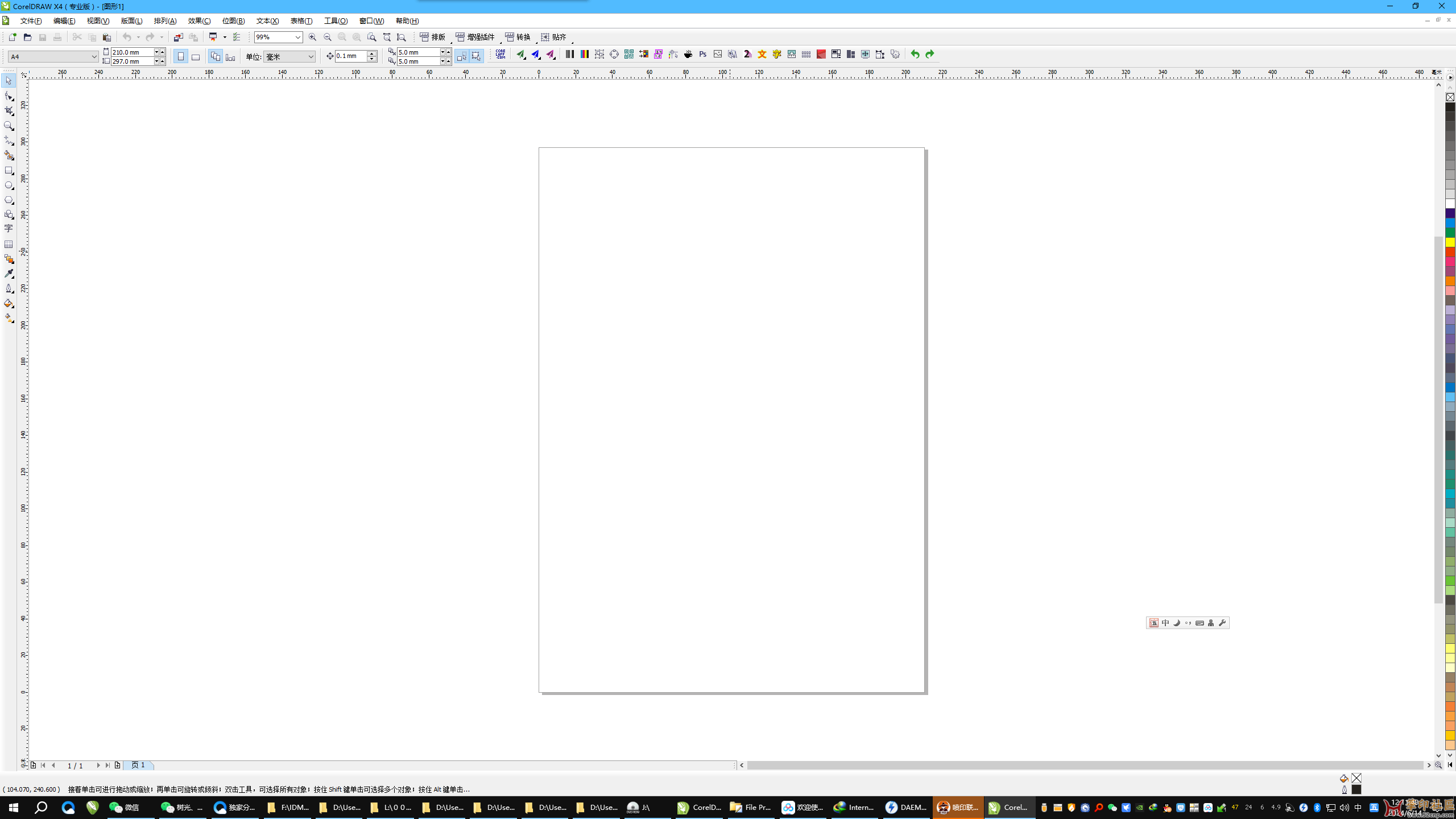Pick the yellow swatch in palette
The width and height of the screenshot is (1456, 819).
[1450, 242]
